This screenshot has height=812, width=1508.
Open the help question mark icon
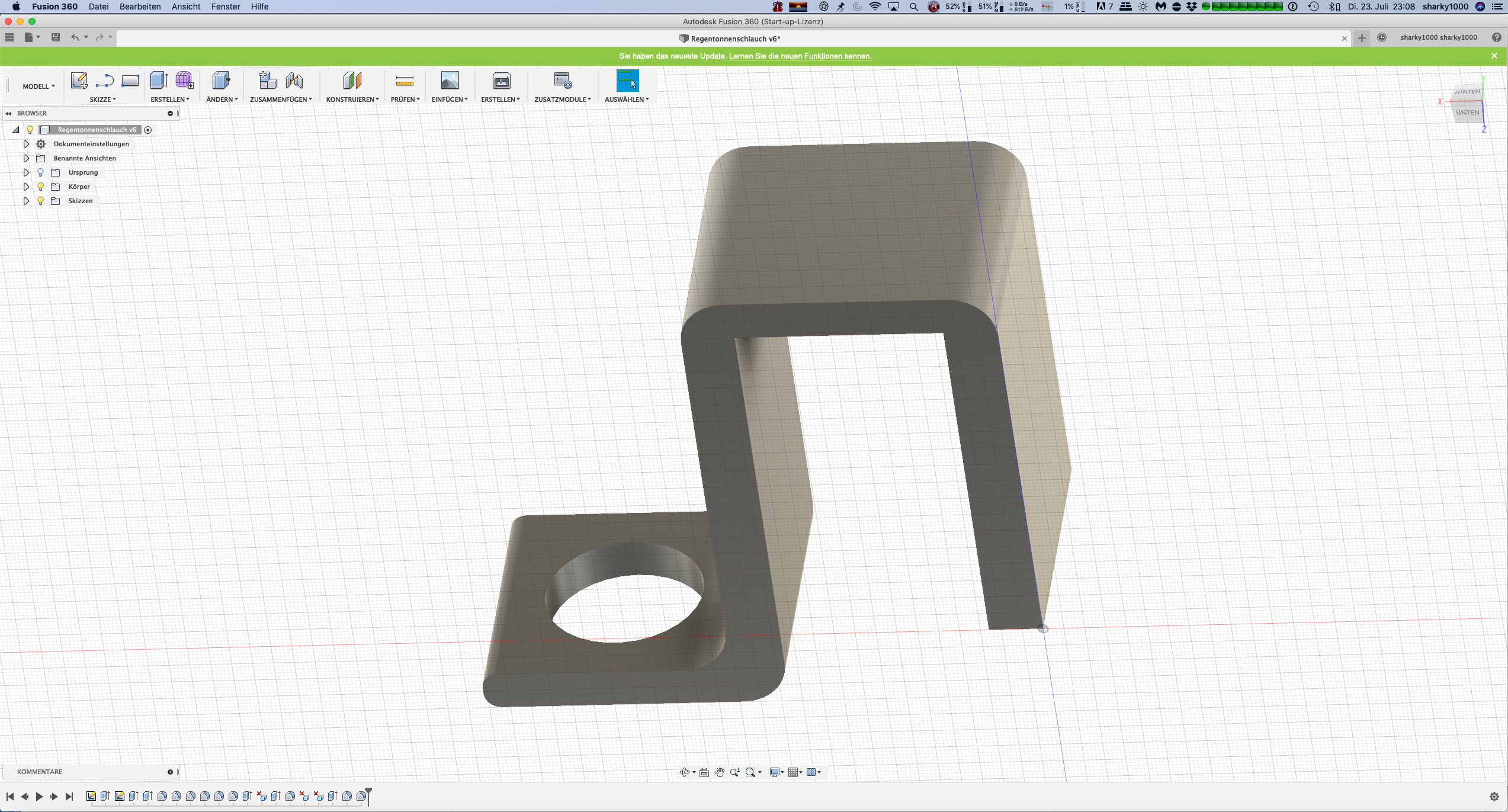[x=1497, y=37]
